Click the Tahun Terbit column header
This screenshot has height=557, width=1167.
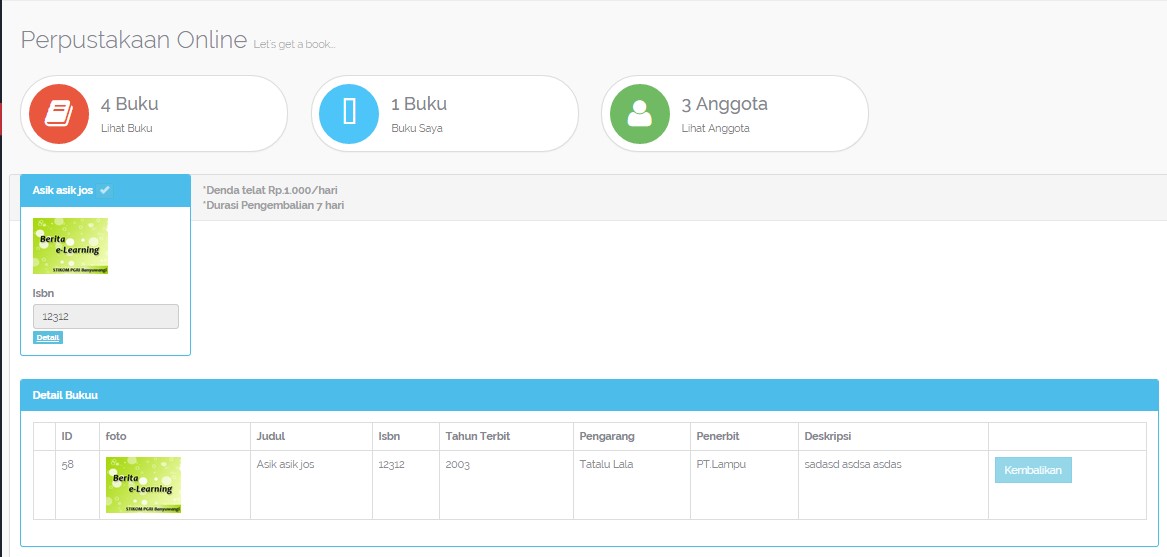[476, 436]
